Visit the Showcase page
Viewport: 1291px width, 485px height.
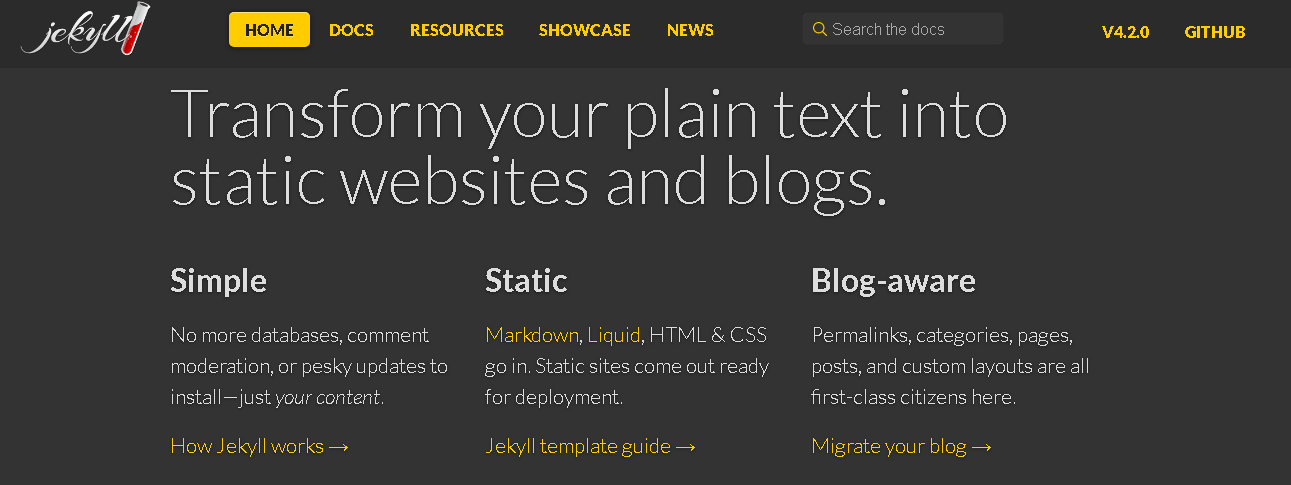585,30
